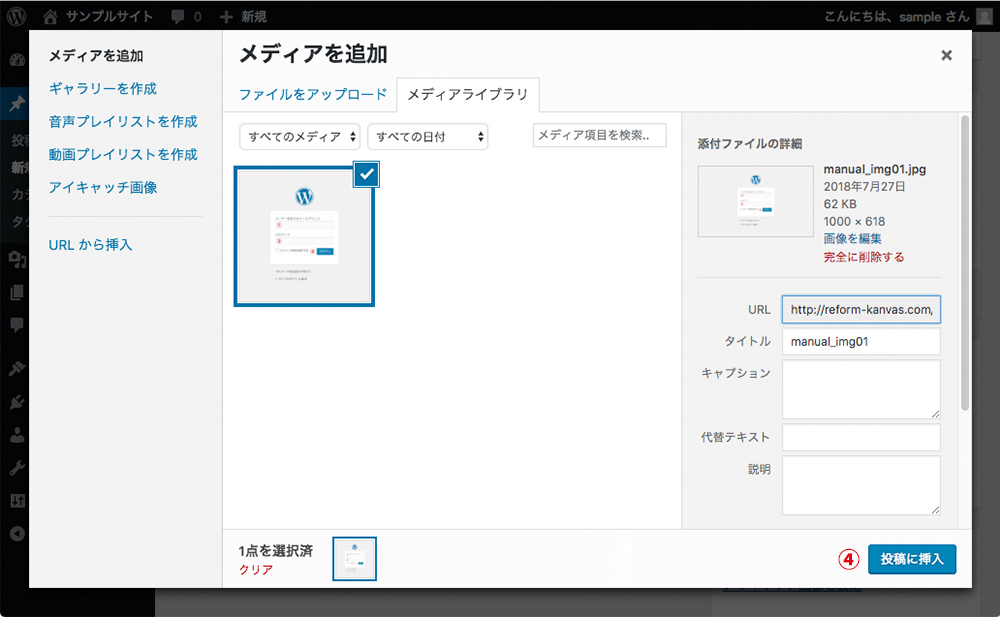Open the すべてのメディア filter dropdown

point(299,137)
